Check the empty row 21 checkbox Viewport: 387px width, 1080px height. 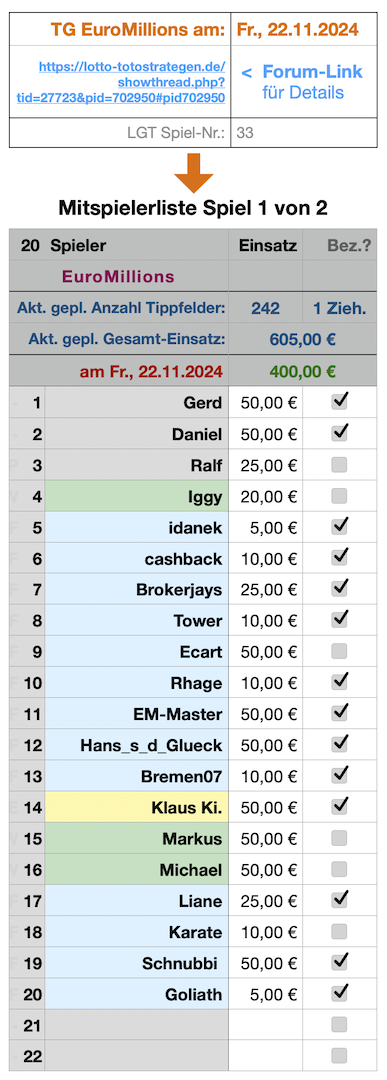(x=339, y=1025)
